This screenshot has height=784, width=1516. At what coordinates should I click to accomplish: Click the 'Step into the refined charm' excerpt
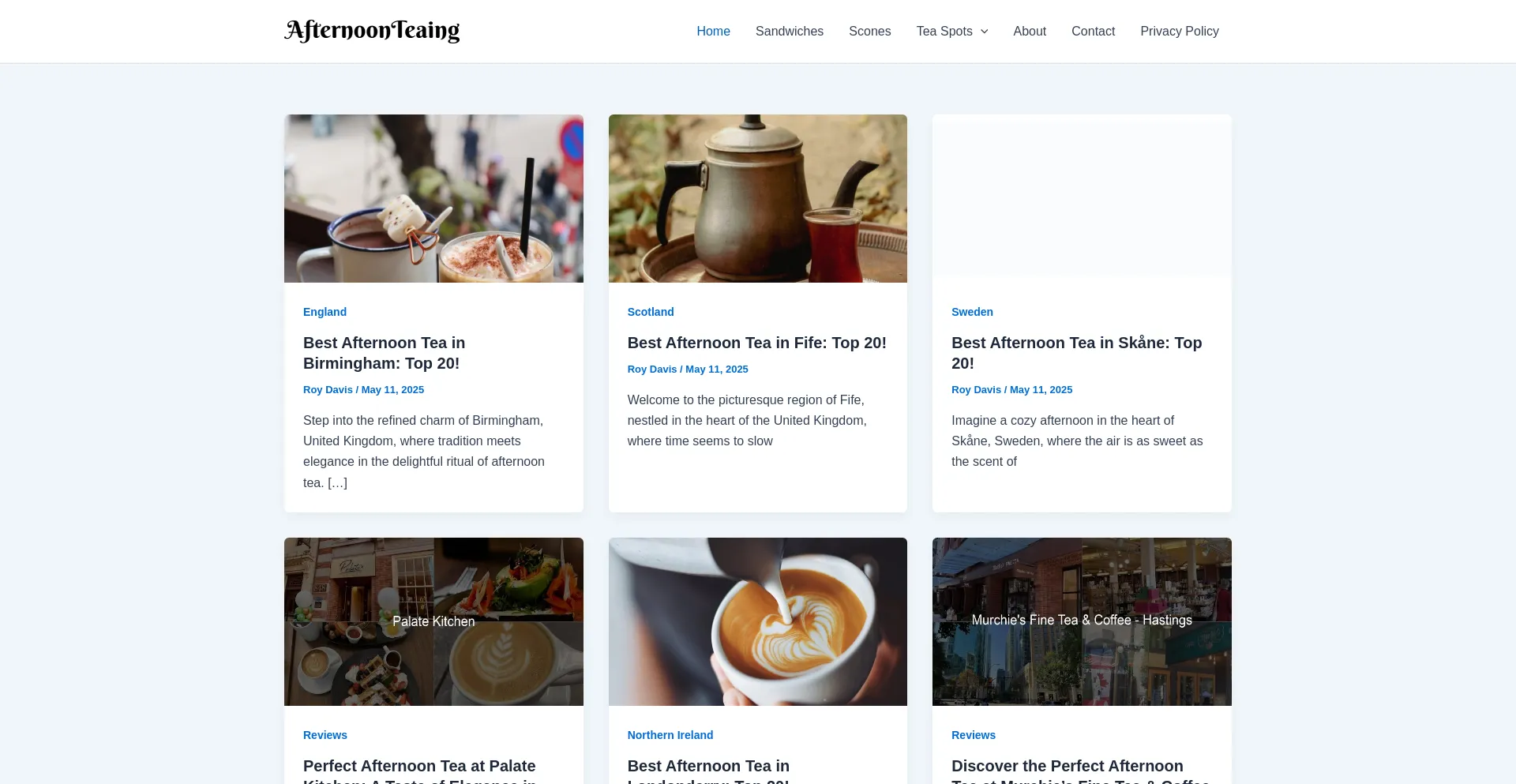(x=424, y=452)
